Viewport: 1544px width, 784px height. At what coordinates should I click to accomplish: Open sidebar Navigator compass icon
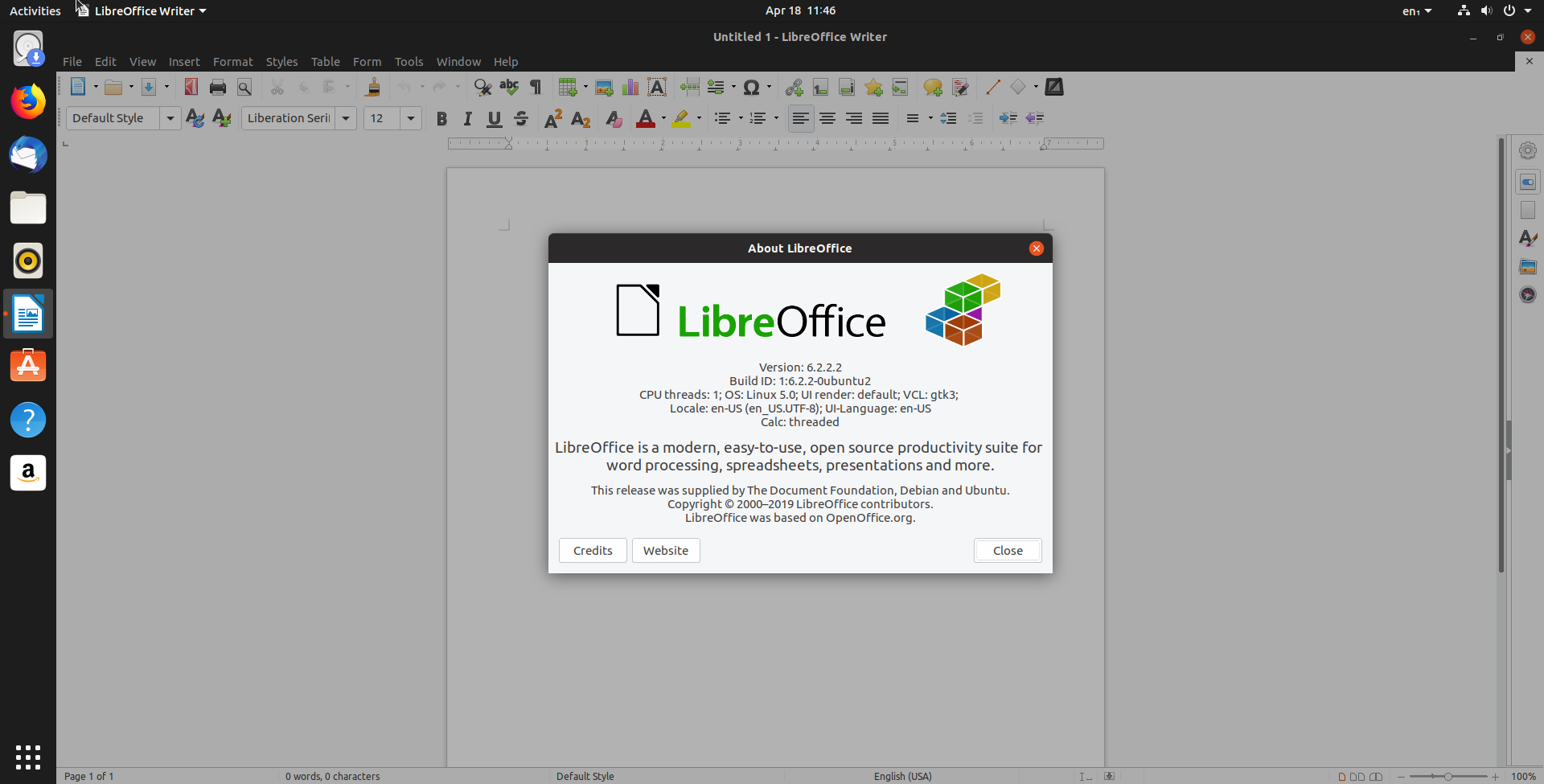click(x=1528, y=294)
